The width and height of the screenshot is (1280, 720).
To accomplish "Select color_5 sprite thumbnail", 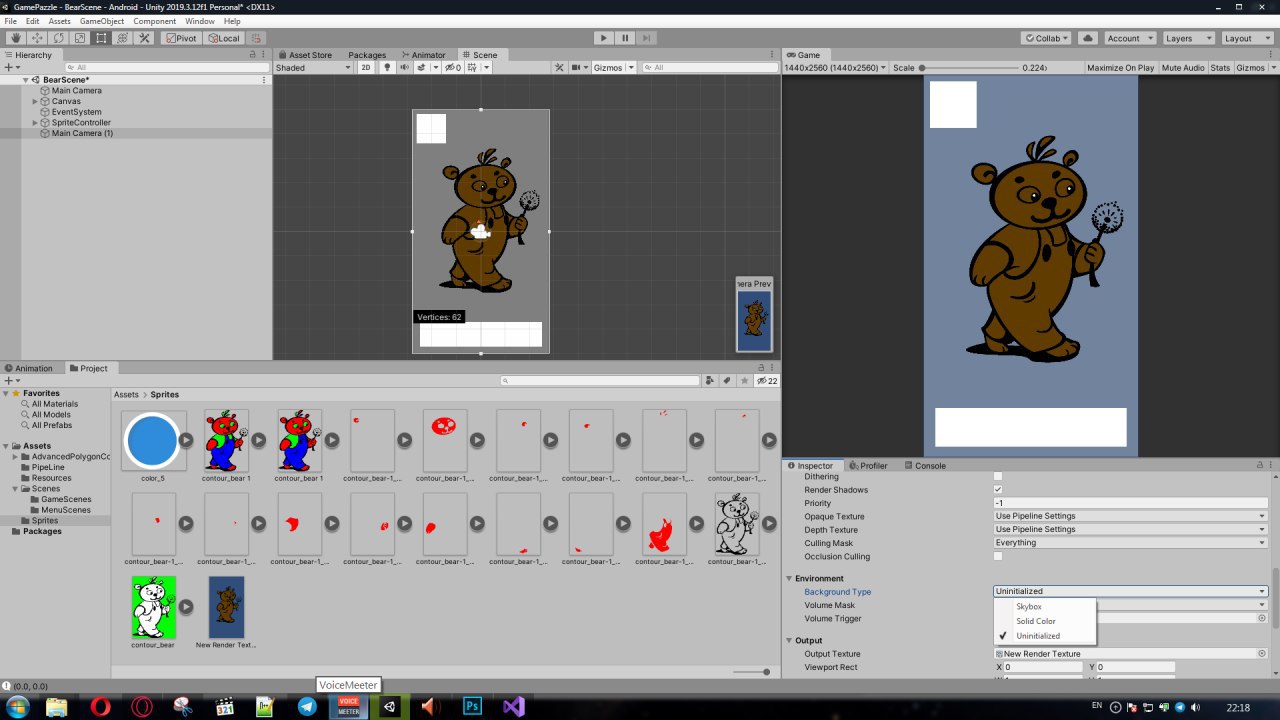I will [152, 440].
